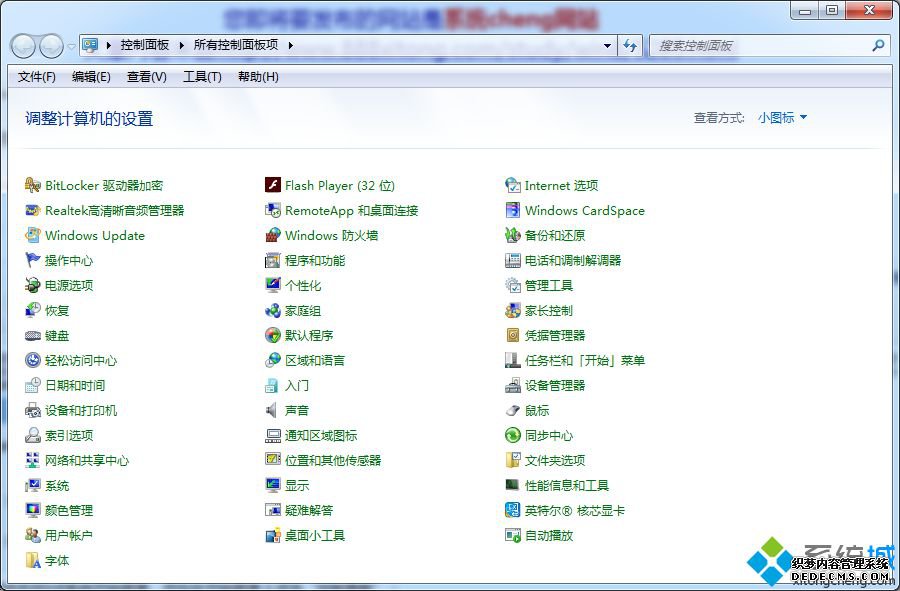Image resolution: width=900 pixels, height=591 pixels.
Task: Click the 自动播放 icon
Action: pos(513,535)
